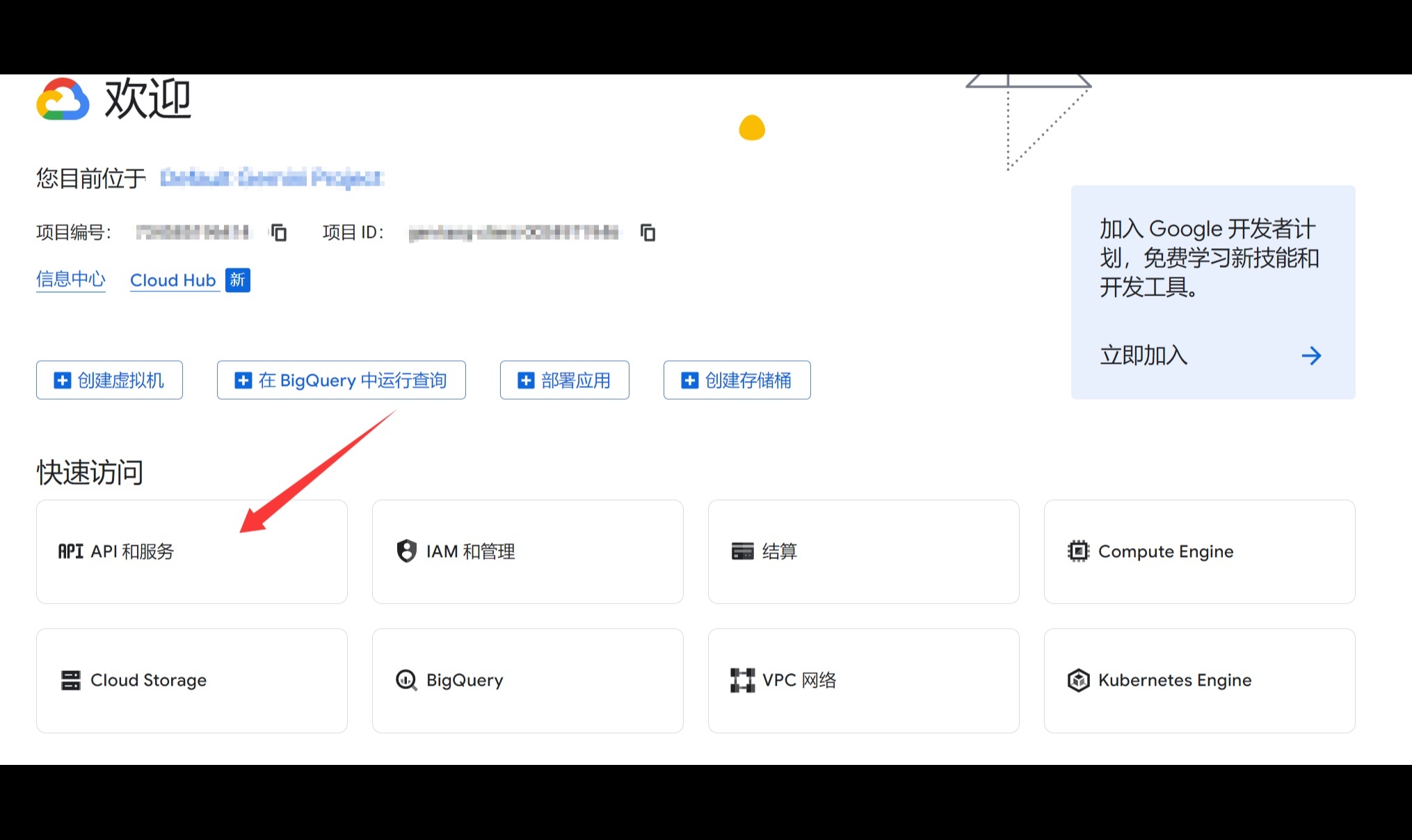
Task: Click the Kubernetes Engine hexagon icon
Action: pyautogui.click(x=1078, y=680)
